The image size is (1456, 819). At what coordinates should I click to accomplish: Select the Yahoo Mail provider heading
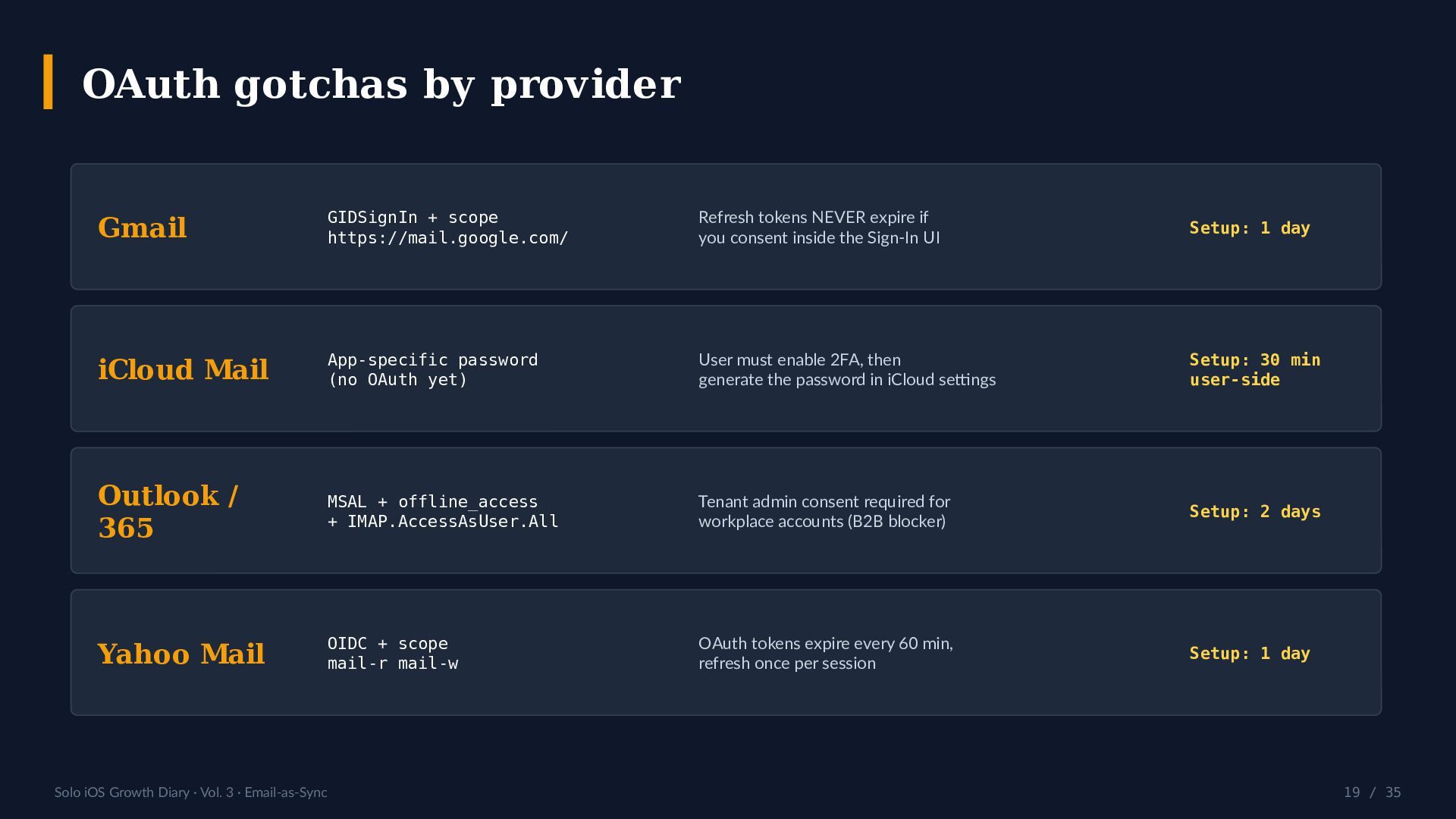[x=181, y=654]
